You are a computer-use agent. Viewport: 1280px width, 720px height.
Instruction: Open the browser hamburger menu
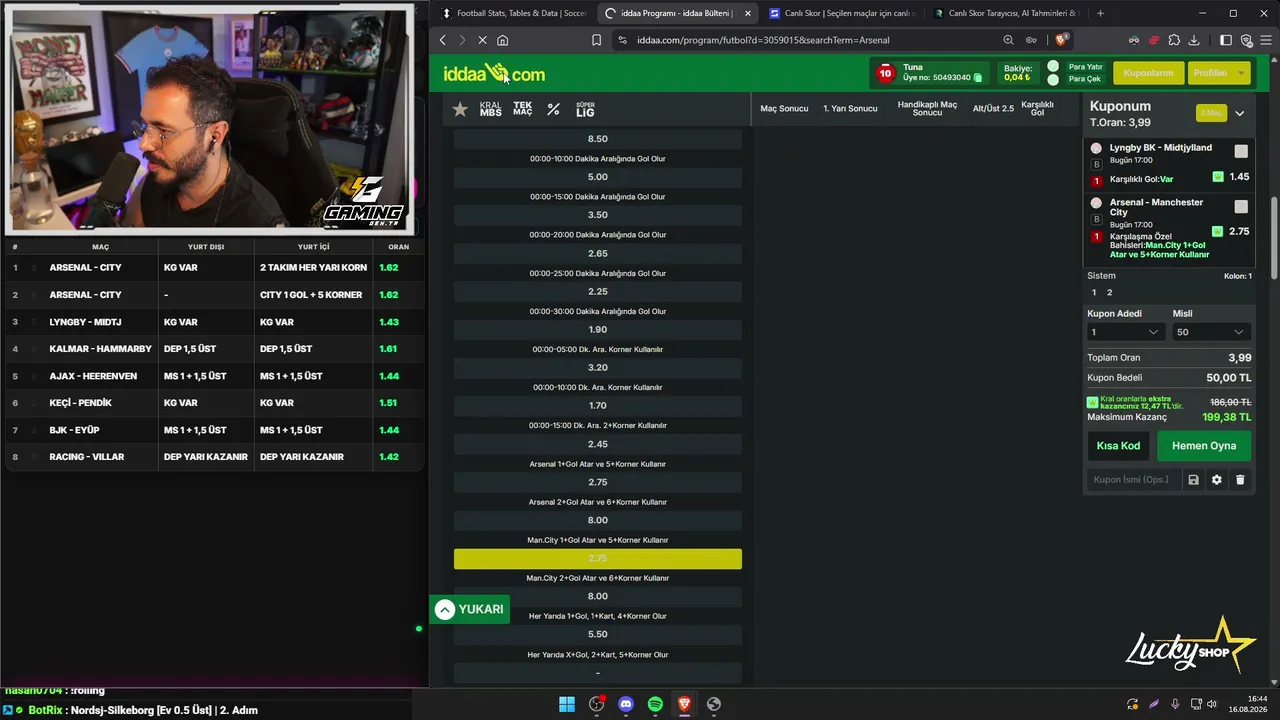[1265, 40]
